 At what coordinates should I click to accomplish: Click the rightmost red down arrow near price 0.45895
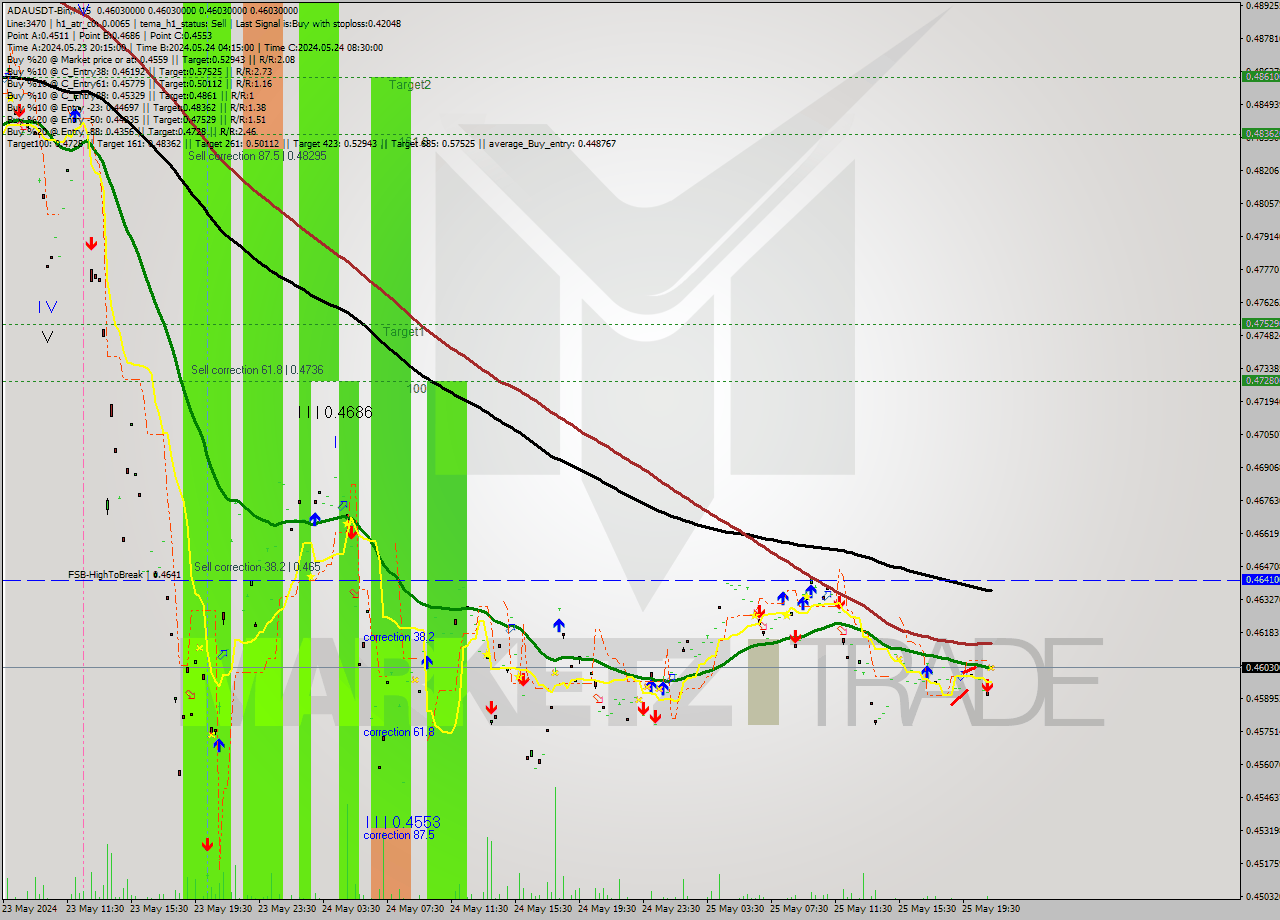(x=987, y=687)
